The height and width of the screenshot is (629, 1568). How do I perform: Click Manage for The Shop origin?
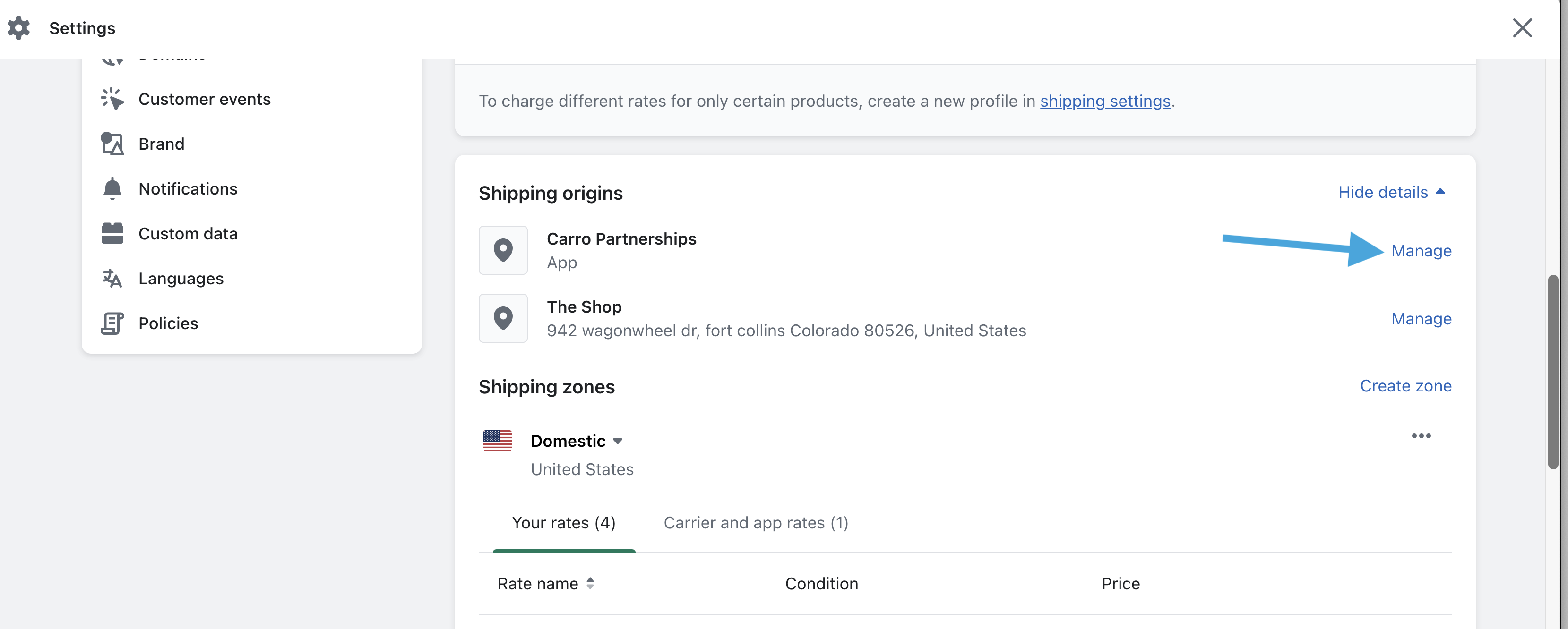click(1421, 319)
